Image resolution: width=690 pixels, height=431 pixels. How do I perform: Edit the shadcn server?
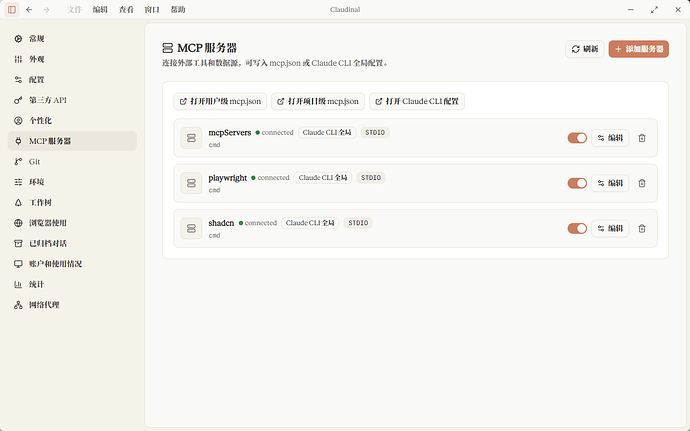[x=610, y=228]
